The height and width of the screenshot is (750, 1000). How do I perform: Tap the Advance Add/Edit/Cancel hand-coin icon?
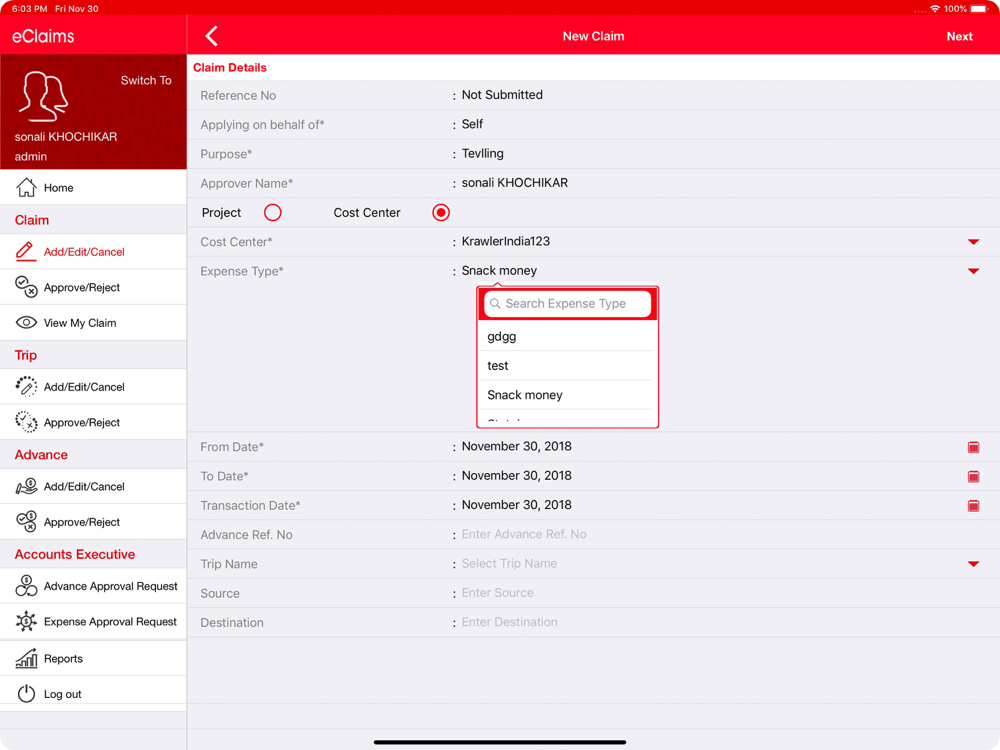26,486
